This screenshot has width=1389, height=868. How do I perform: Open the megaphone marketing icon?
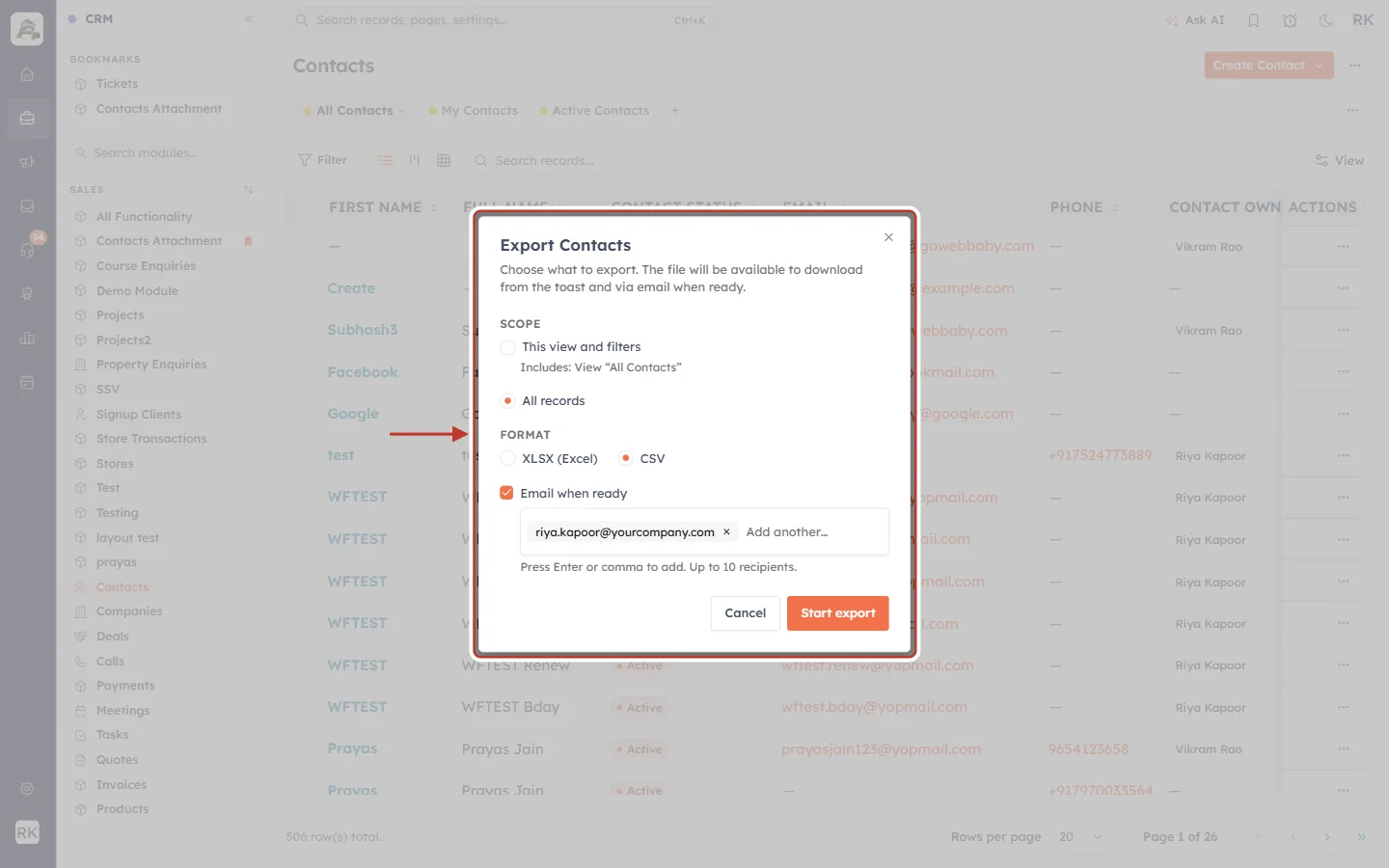27,162
